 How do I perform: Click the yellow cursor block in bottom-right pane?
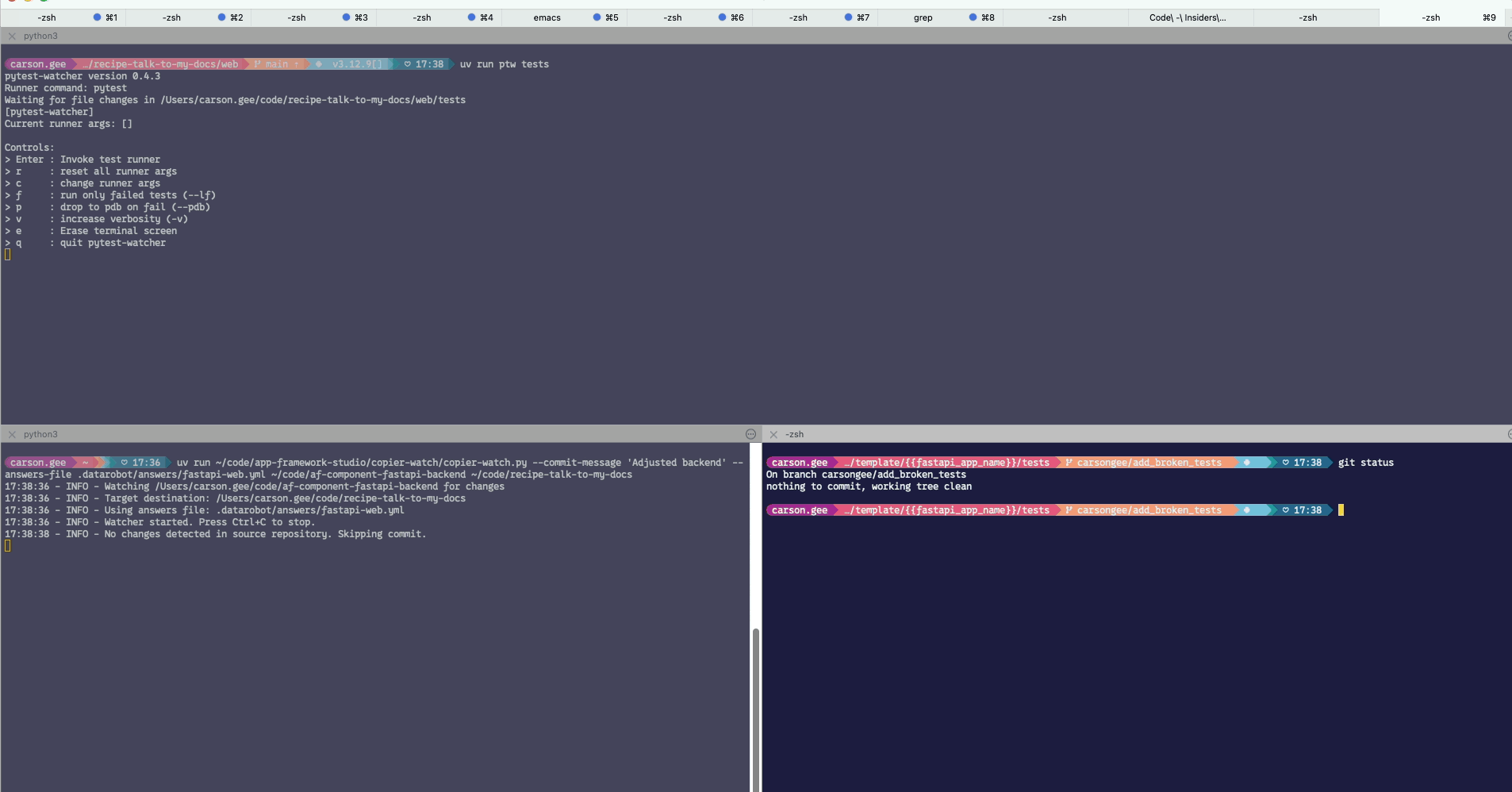coord(1341,510)
